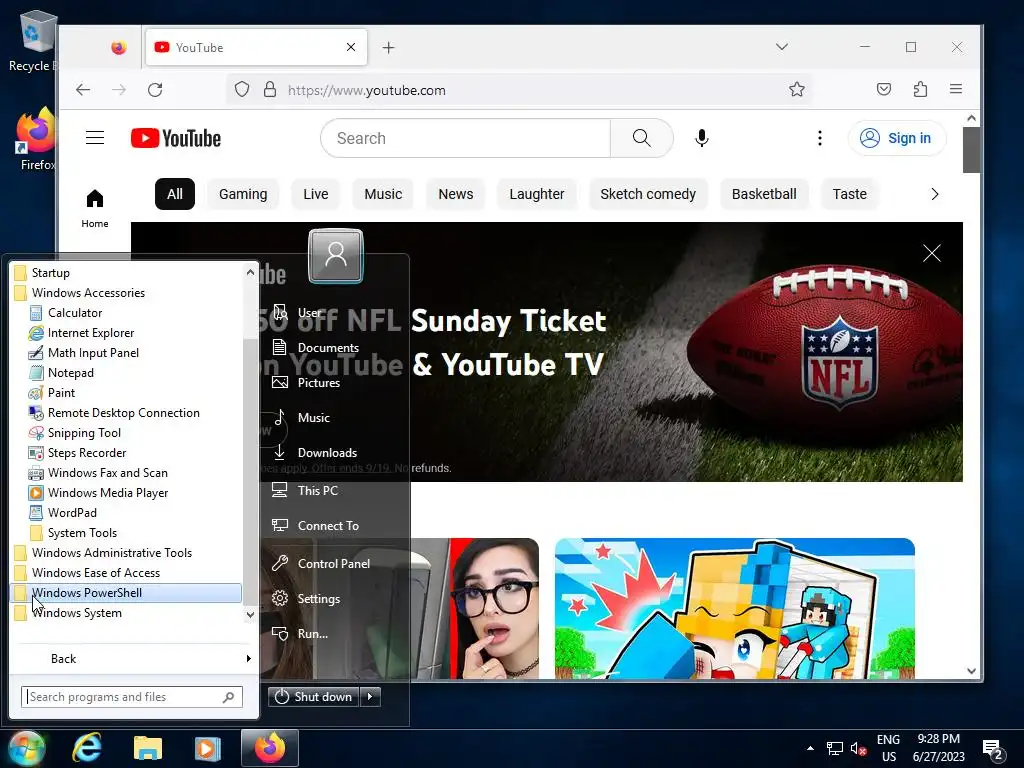Click the start menu search programs field
1024x768 pixels.
click(x=132, y=697)
